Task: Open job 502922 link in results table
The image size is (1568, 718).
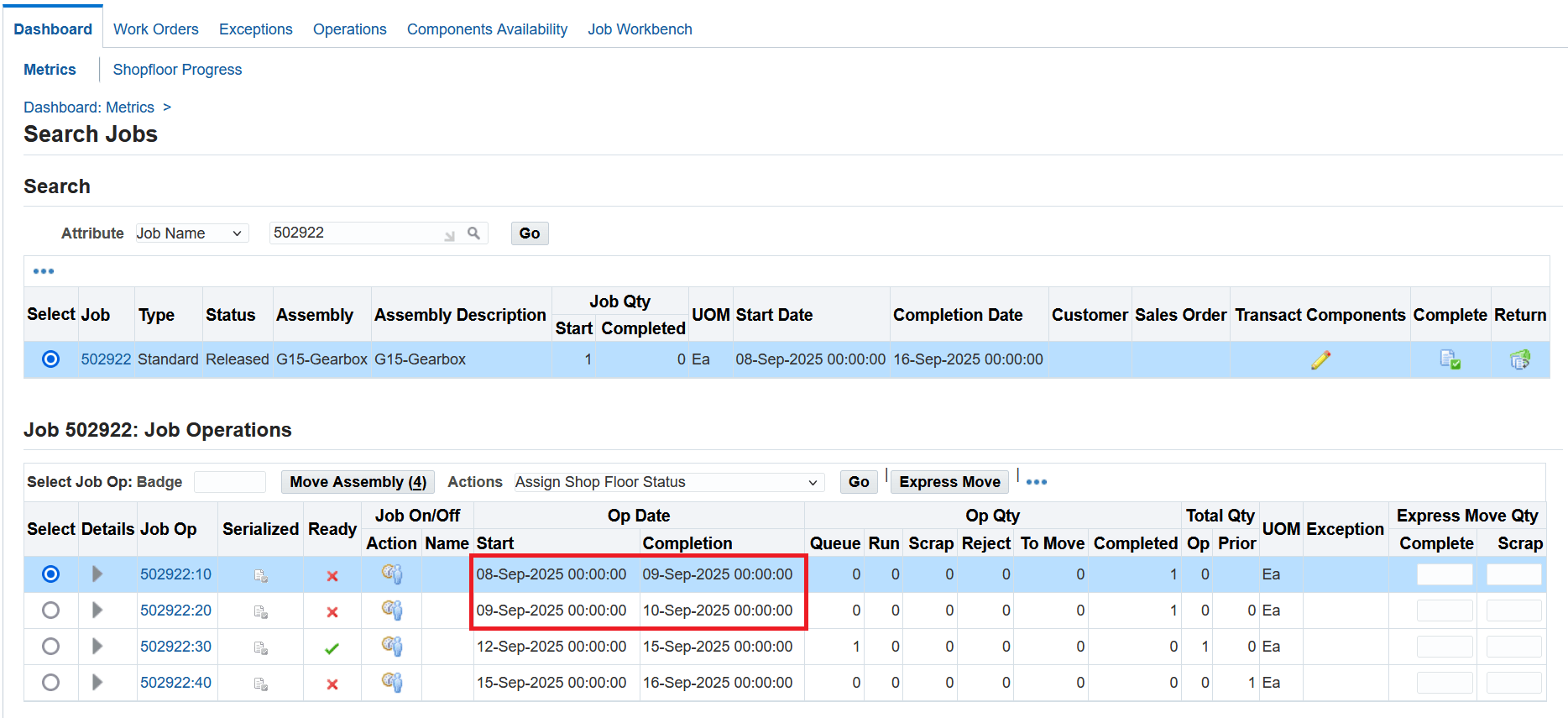Action: click(106, 359)
